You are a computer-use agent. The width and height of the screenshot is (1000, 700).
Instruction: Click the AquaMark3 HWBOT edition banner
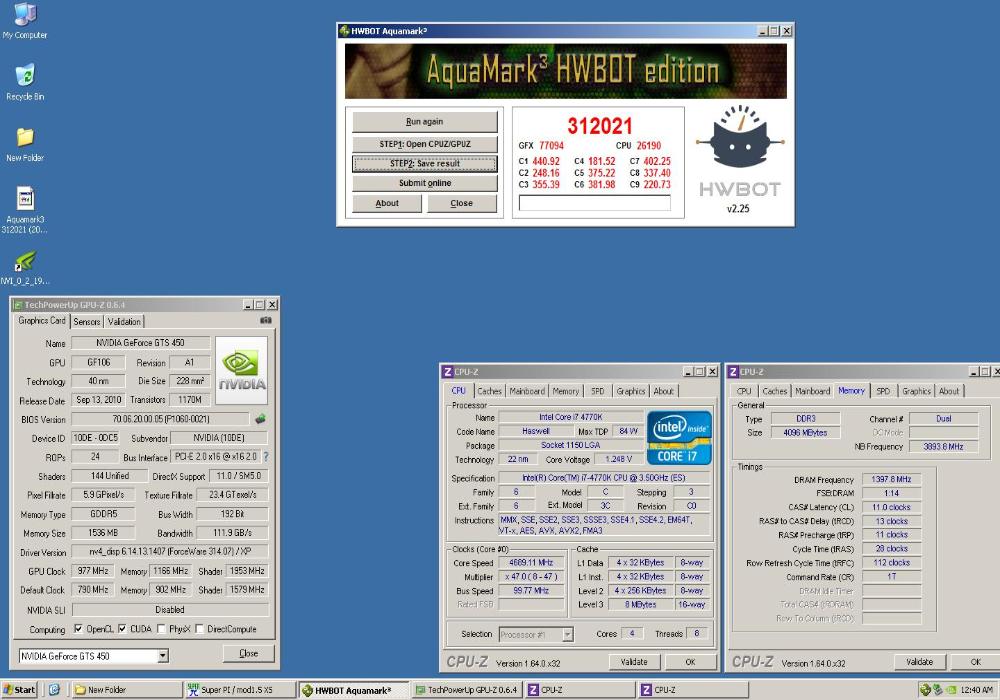(566, 71)
